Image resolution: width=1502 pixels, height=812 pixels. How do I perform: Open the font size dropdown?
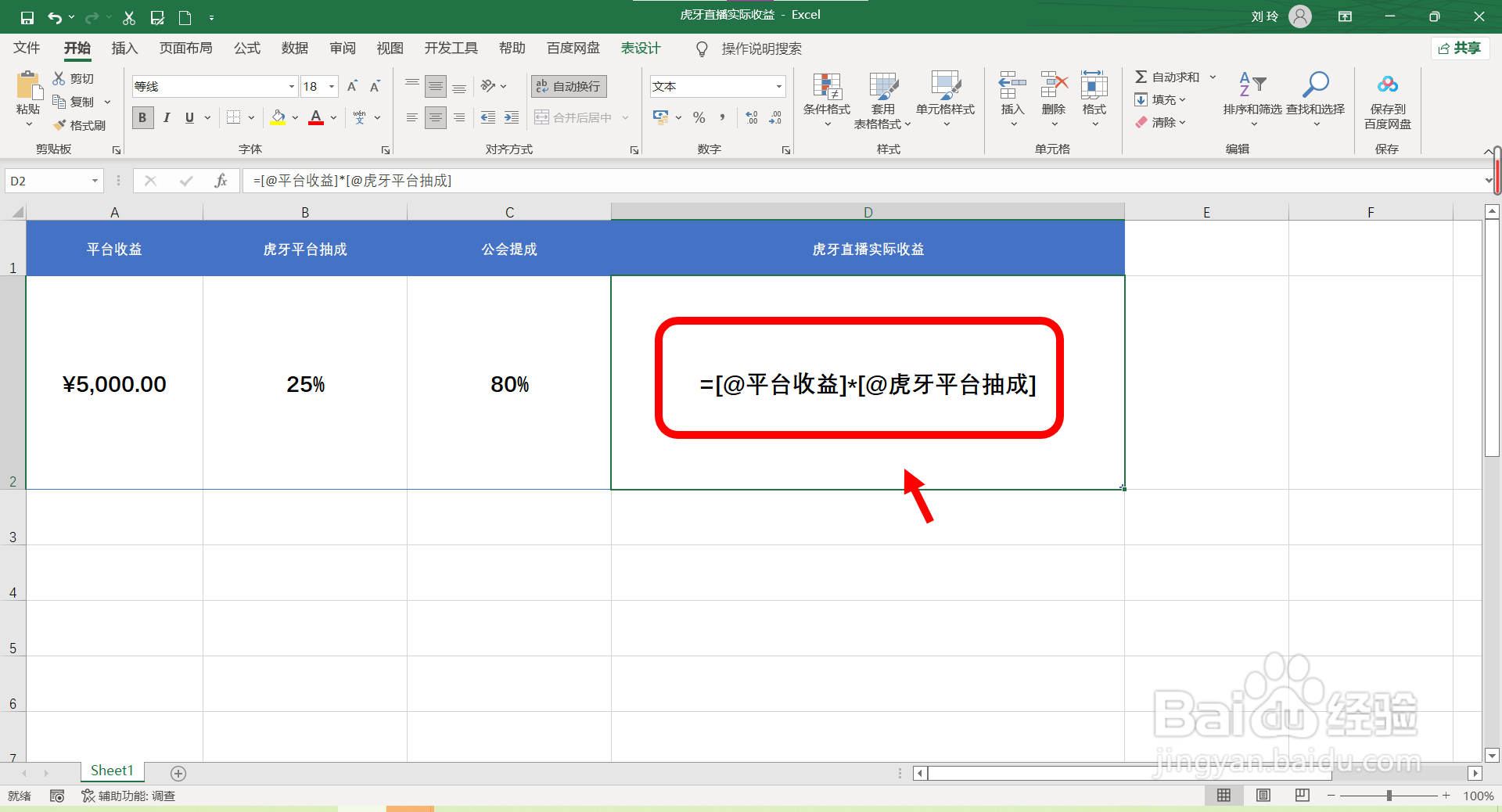tap(332, 86)
